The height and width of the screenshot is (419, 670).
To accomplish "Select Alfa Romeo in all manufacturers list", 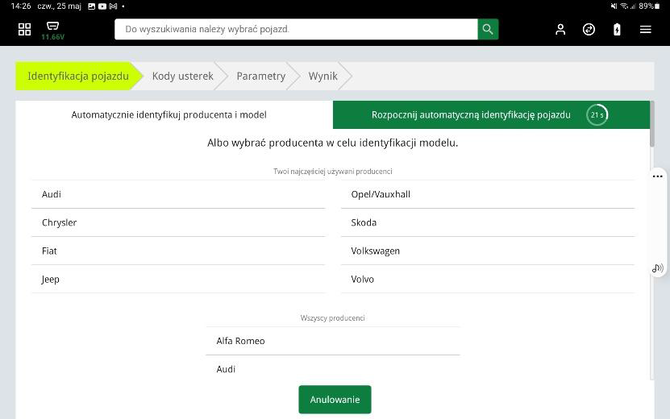I will coord(241,341).
